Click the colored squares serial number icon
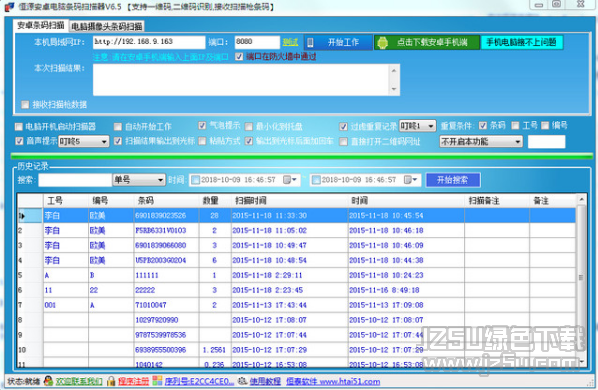The height and width of the screenshot is (390, 598). (157, 380)
